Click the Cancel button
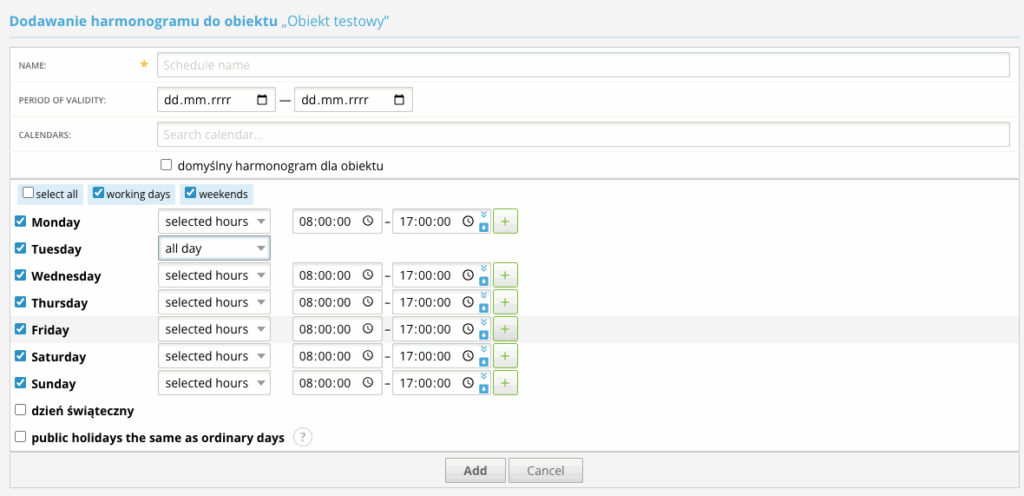Viewport: 1024px width, 496px height. click(x=545, y=471)
